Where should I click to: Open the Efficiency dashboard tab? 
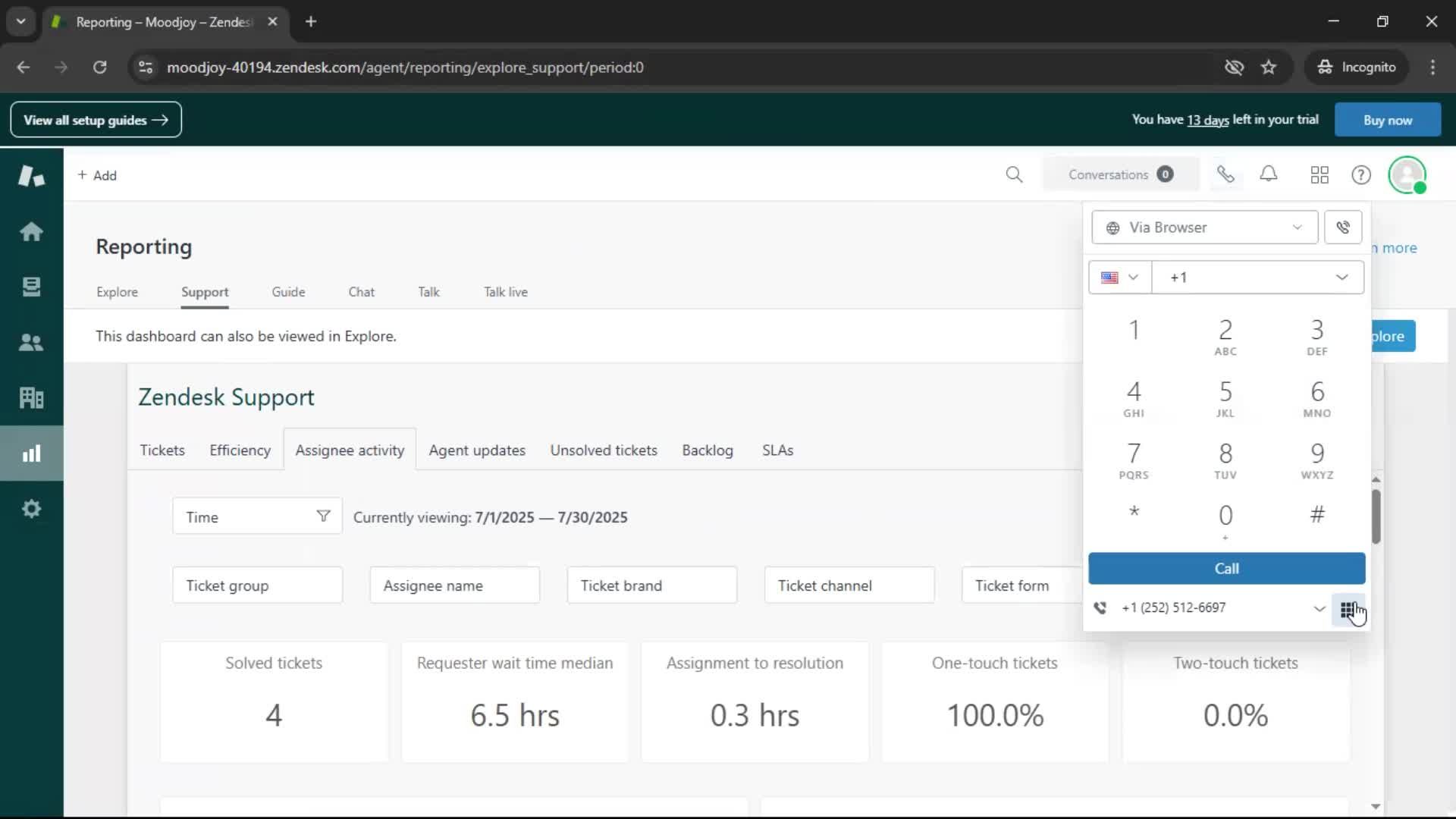(240, 450)
